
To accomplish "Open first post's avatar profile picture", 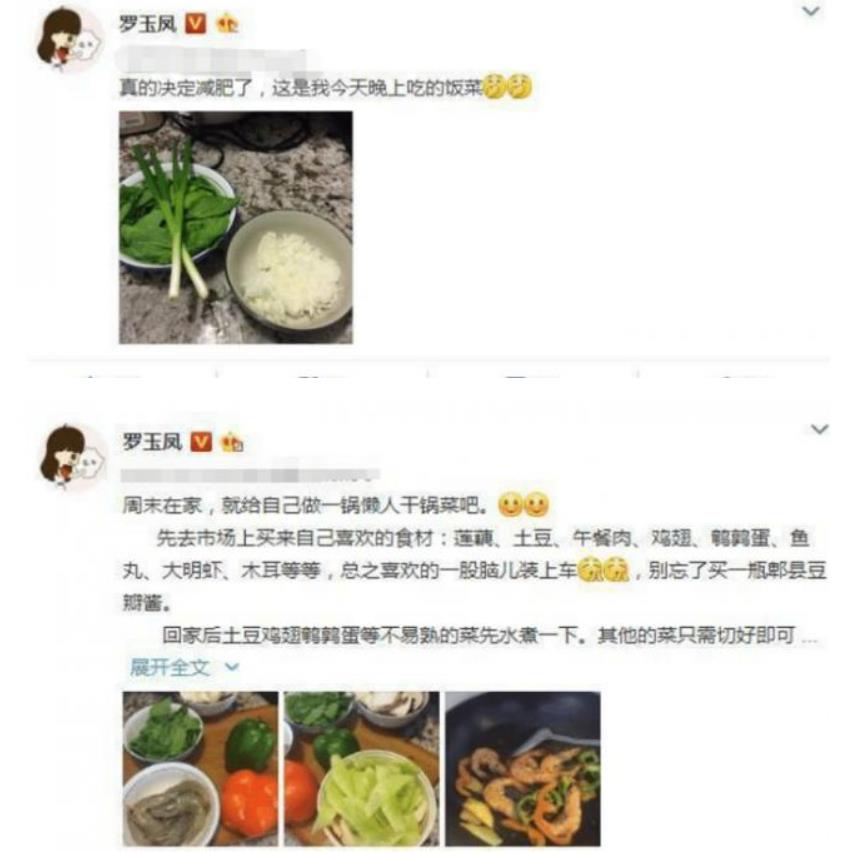I will [68, 39].
